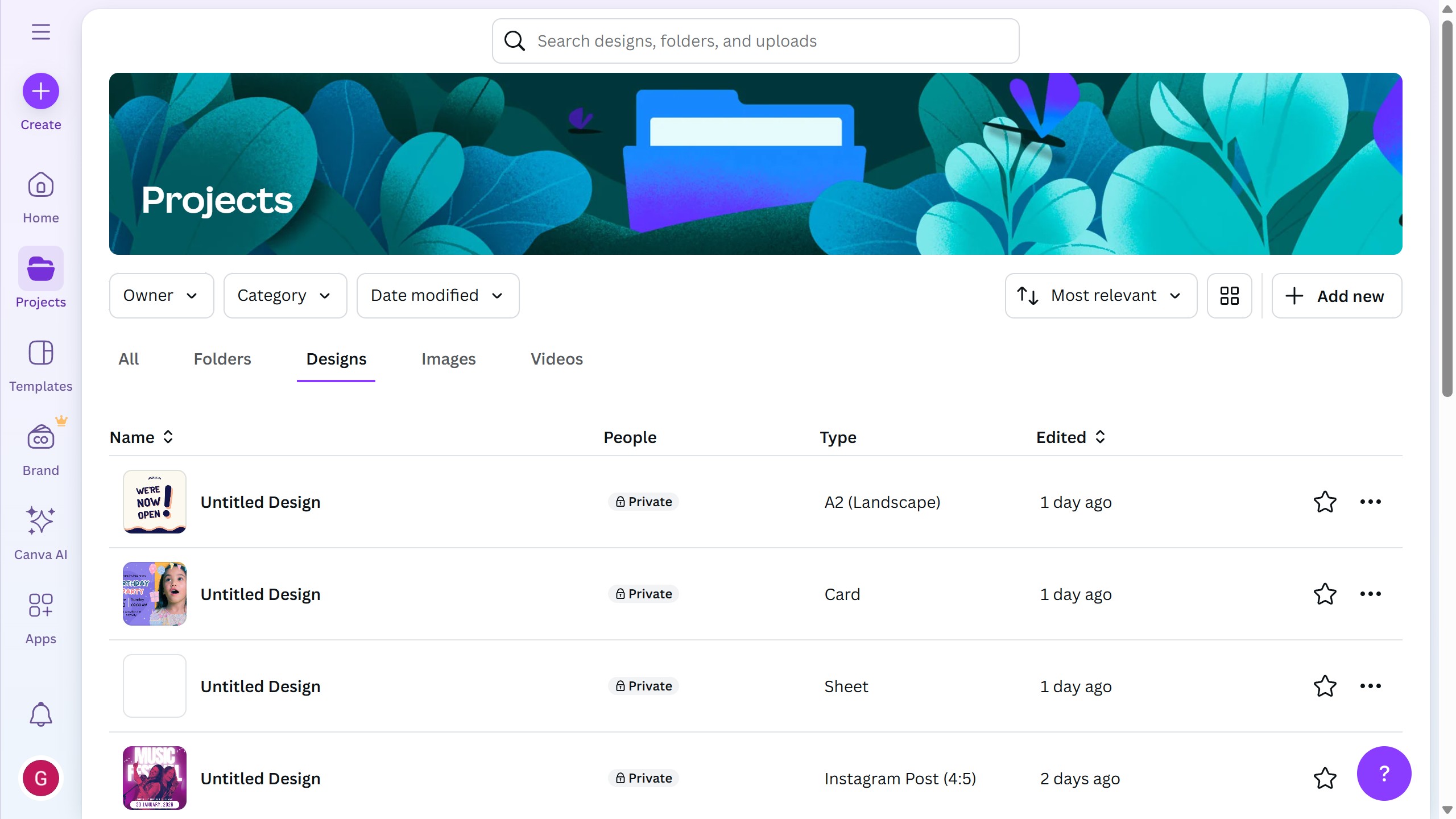Viewport: 1456px width, 819px height.
Task: Switch to grid view layout
Action: 1229,296
